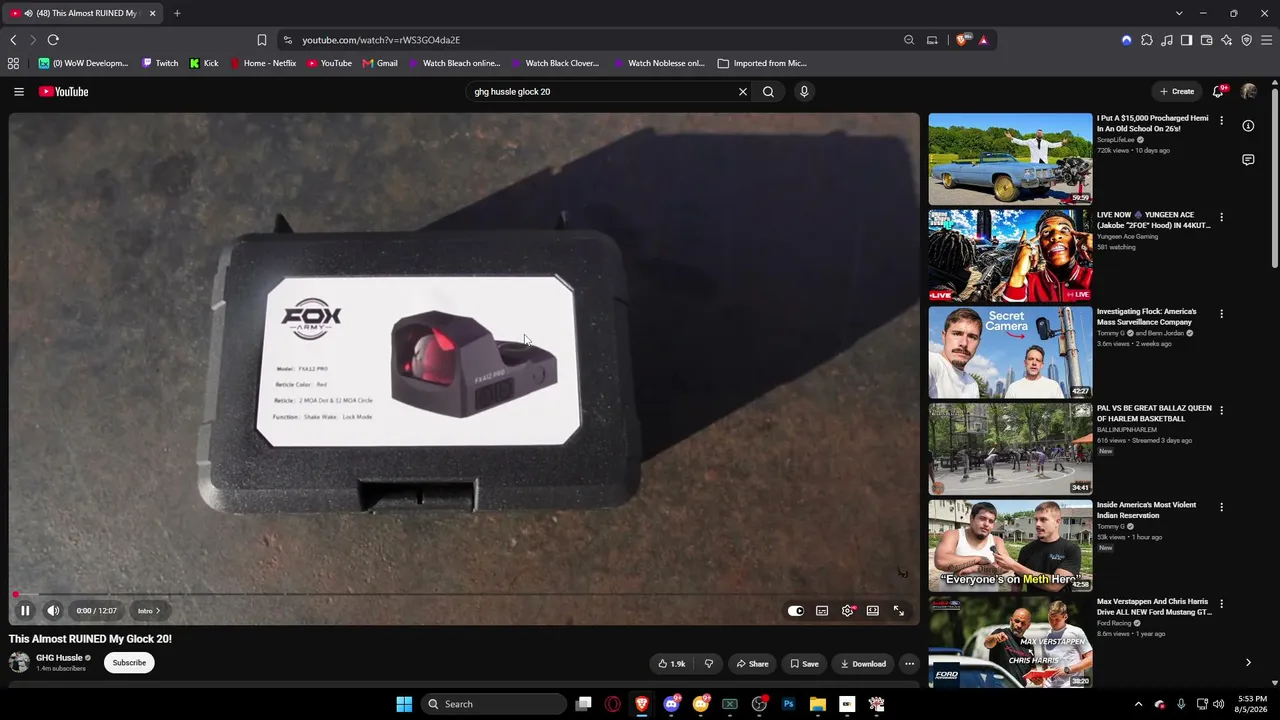
Task: Turn on subtitles in the player
Action: pyautogui.click(x=822, y=611)
